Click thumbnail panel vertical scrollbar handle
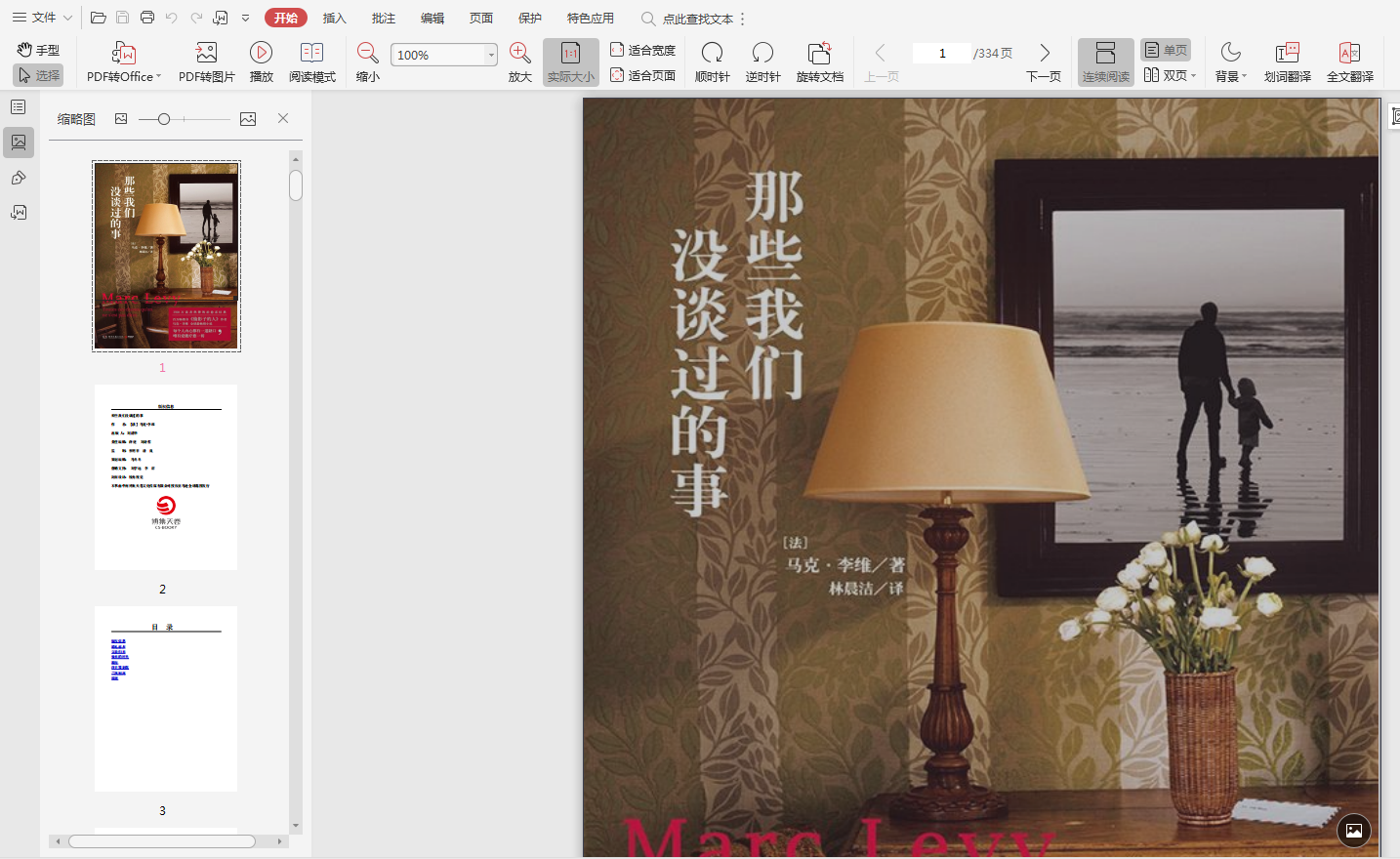Screen dimensions: 1400x859 click(x=296, y=185)
